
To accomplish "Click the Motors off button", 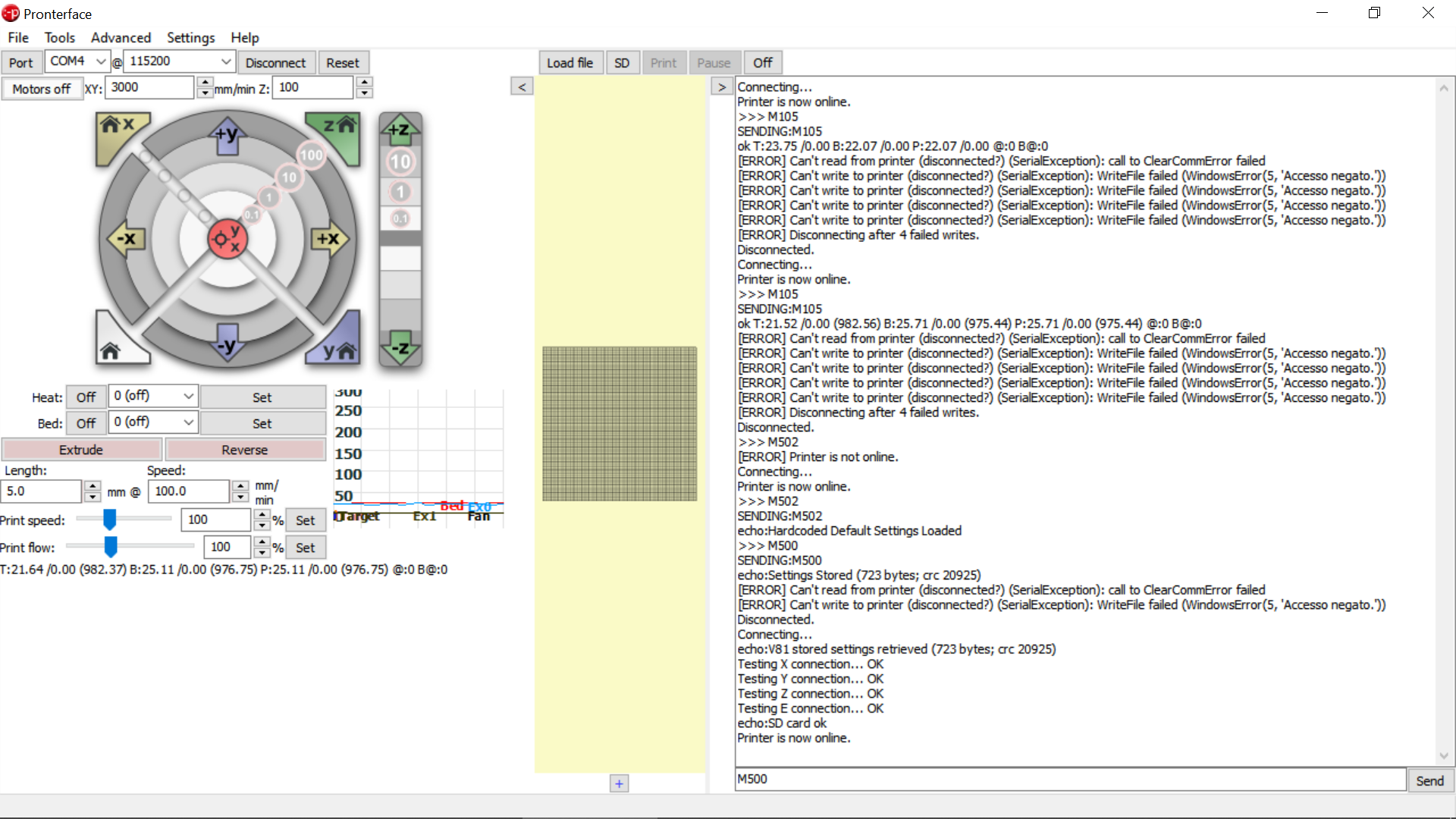I will coord(41,89).
